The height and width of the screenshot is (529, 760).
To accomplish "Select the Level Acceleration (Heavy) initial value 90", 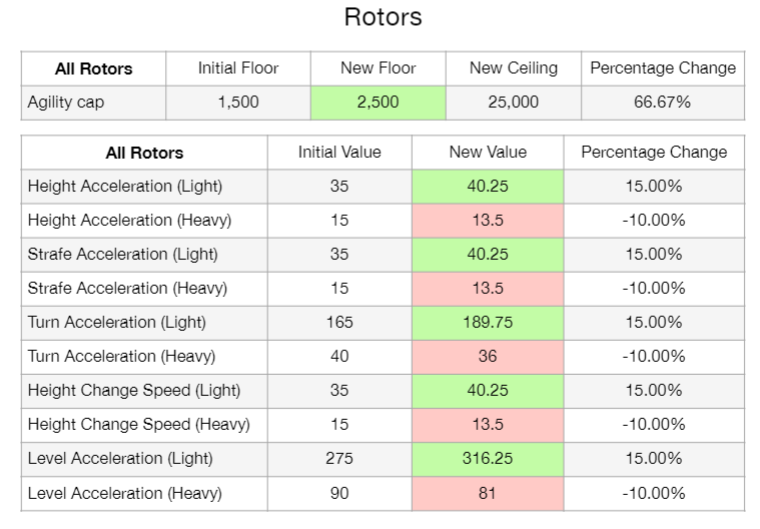I will pyautogui.click(x=339, y=493).
